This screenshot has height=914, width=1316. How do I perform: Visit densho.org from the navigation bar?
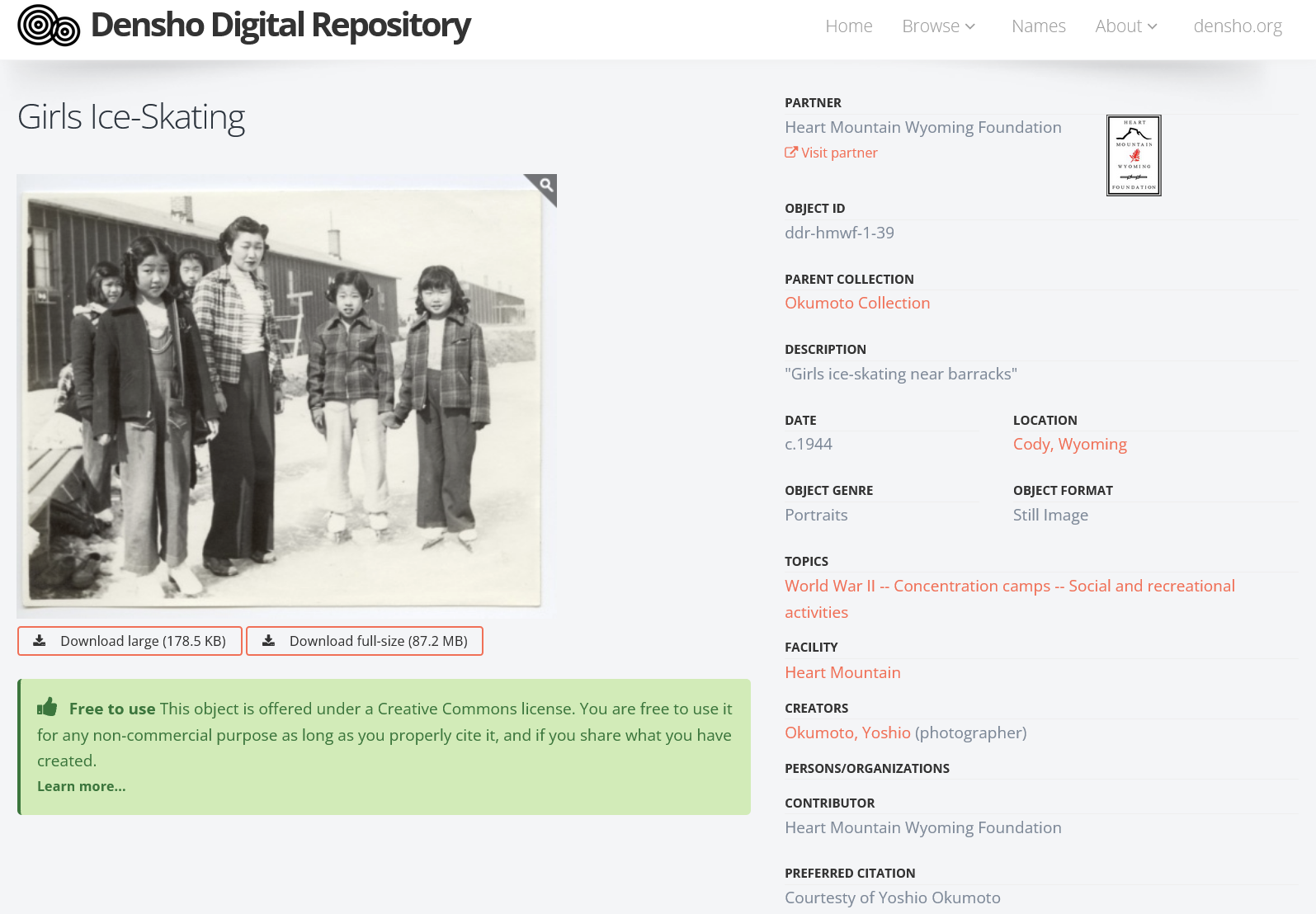pos(1237,26)
